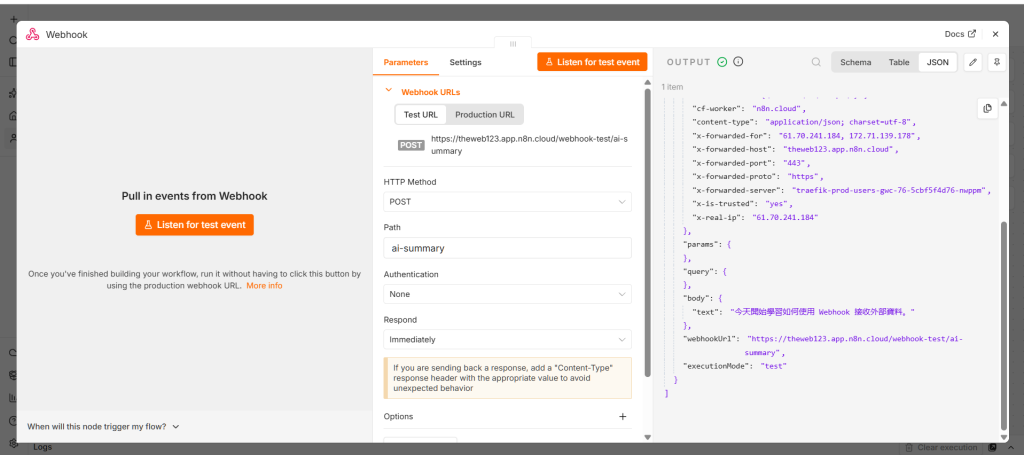Select the "x-forwarded-proto" value https

(x=805, y=176)
